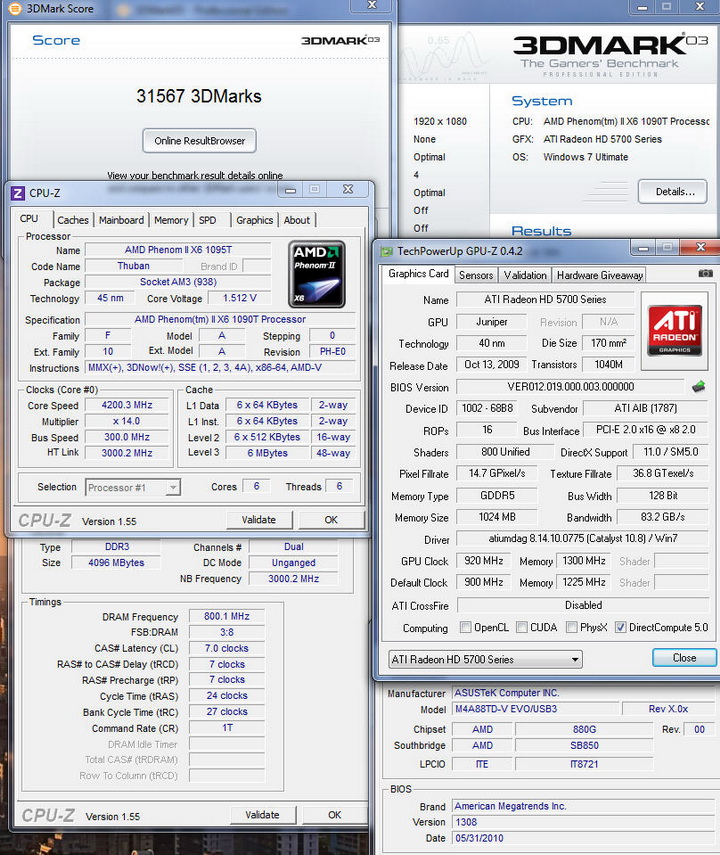Click the BIOS Date value 05/31/2010
The width and height of the screenshot is (720, 855).
point(584,838)
